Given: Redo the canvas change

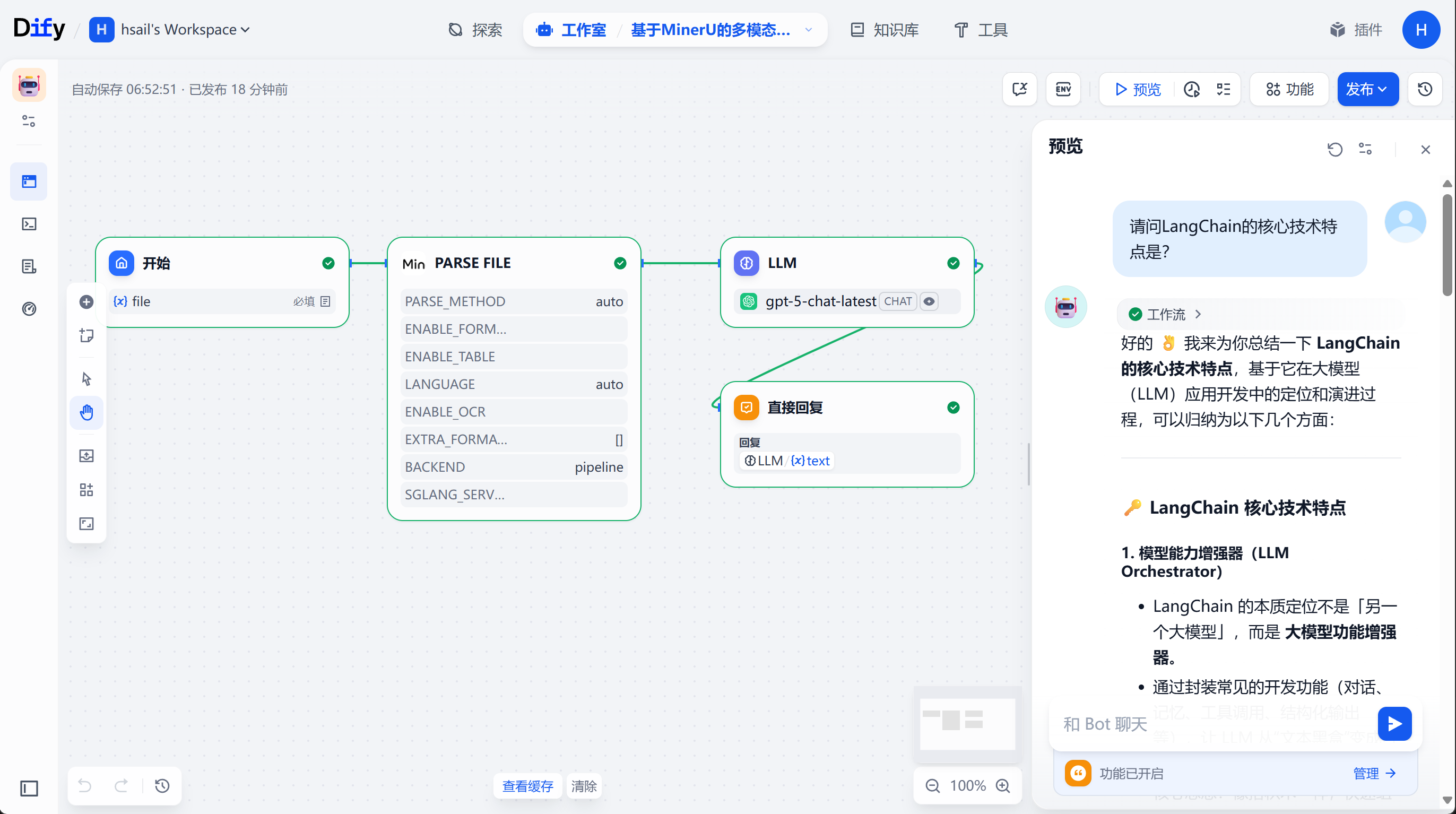Looking at the screenshot, I should [121, 786].
